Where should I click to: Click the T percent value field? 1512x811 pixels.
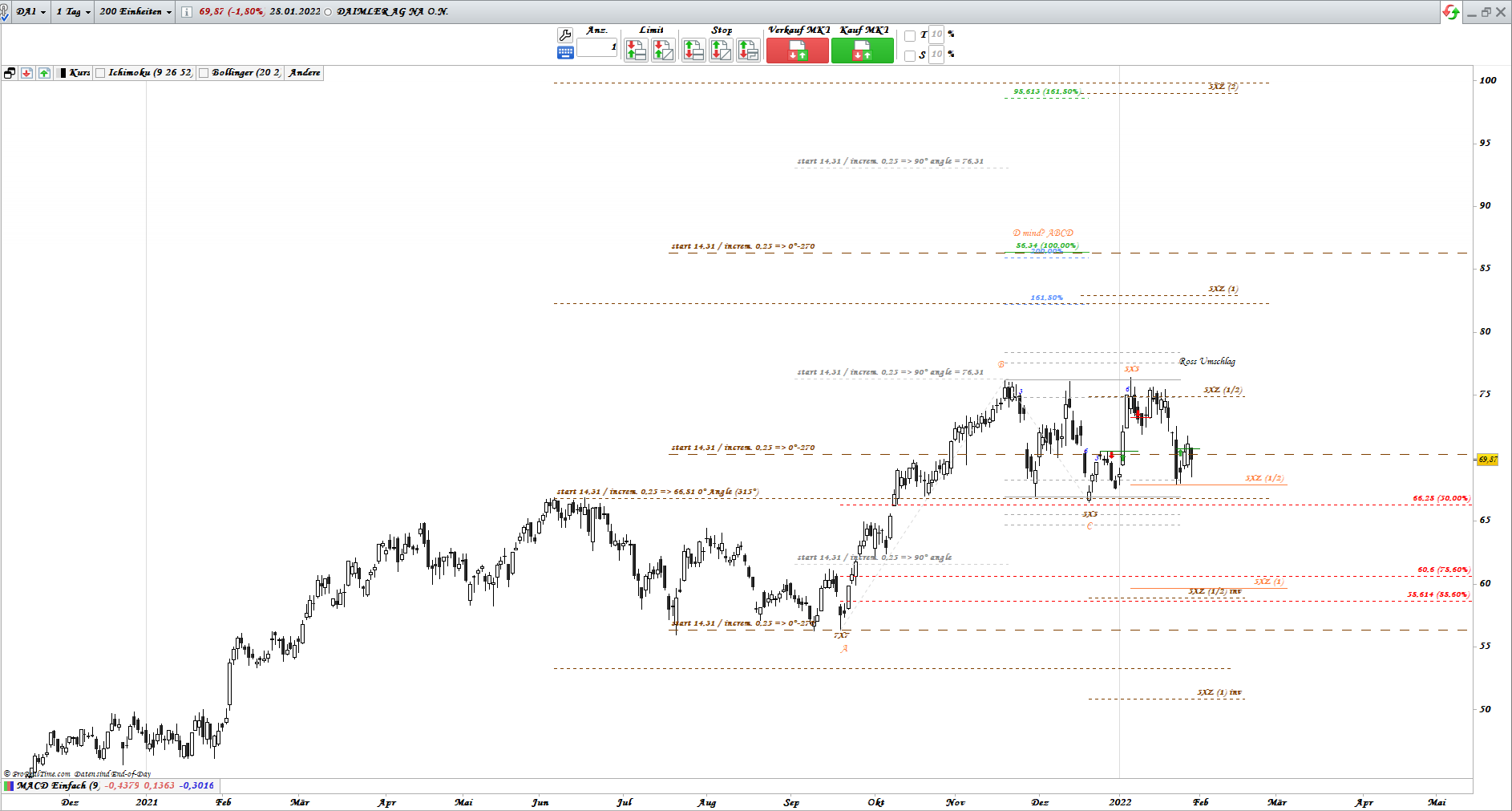click(x=936, y=34)
